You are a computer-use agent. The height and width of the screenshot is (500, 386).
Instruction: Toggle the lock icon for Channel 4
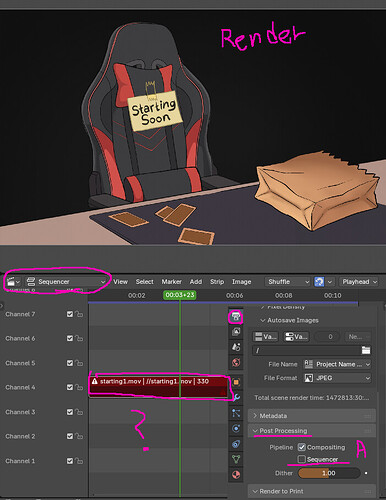[x=79, y=387]
